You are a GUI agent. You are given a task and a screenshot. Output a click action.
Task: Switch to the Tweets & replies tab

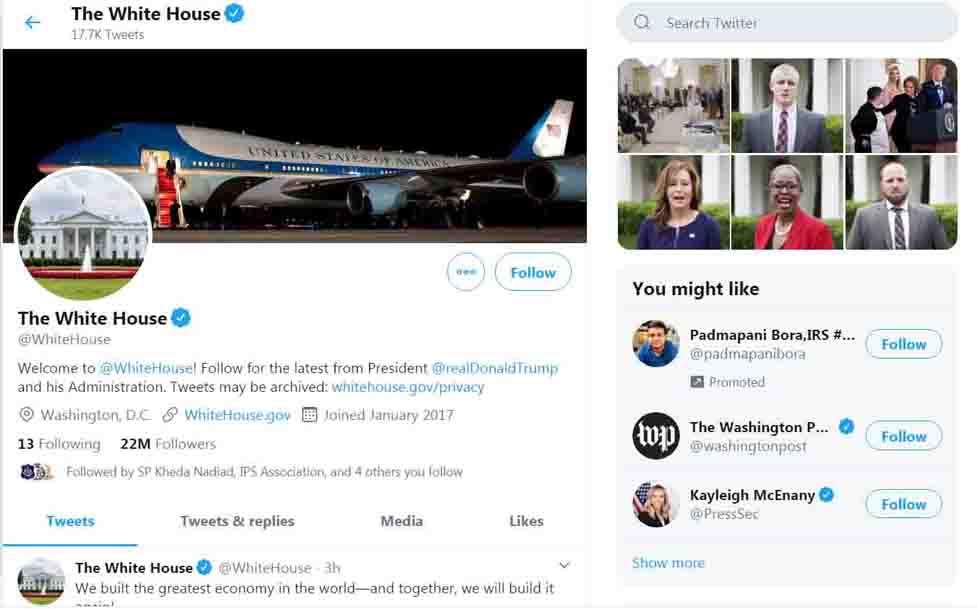click(x=237, y=521)
